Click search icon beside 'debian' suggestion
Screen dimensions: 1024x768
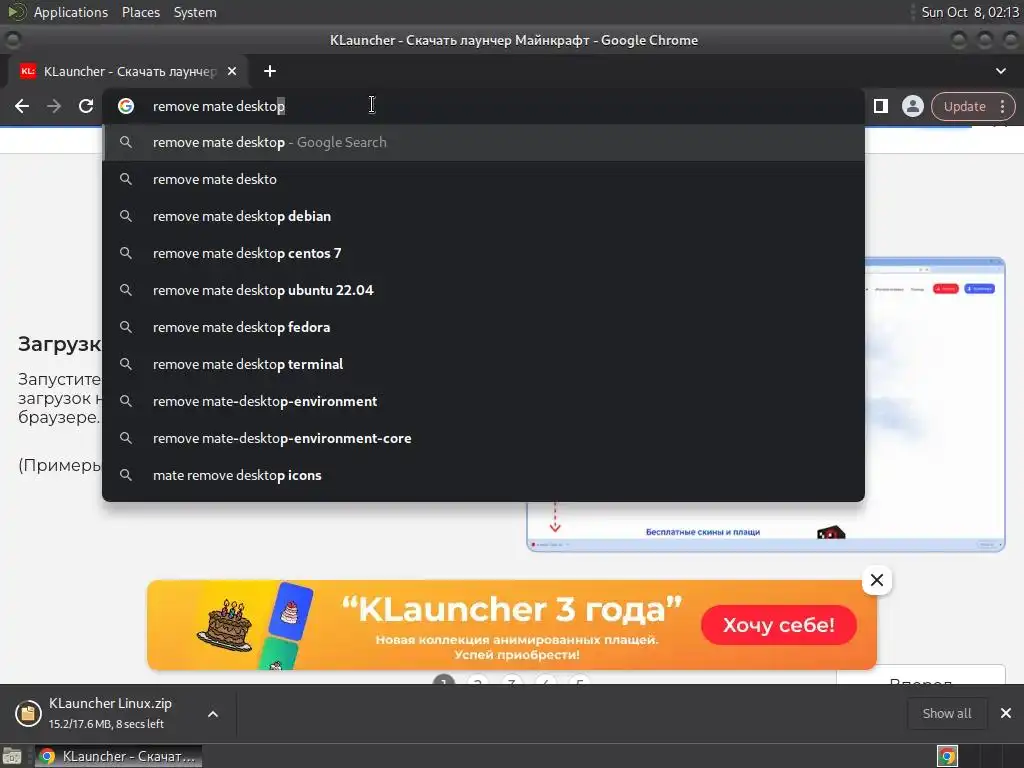point(126,216)
